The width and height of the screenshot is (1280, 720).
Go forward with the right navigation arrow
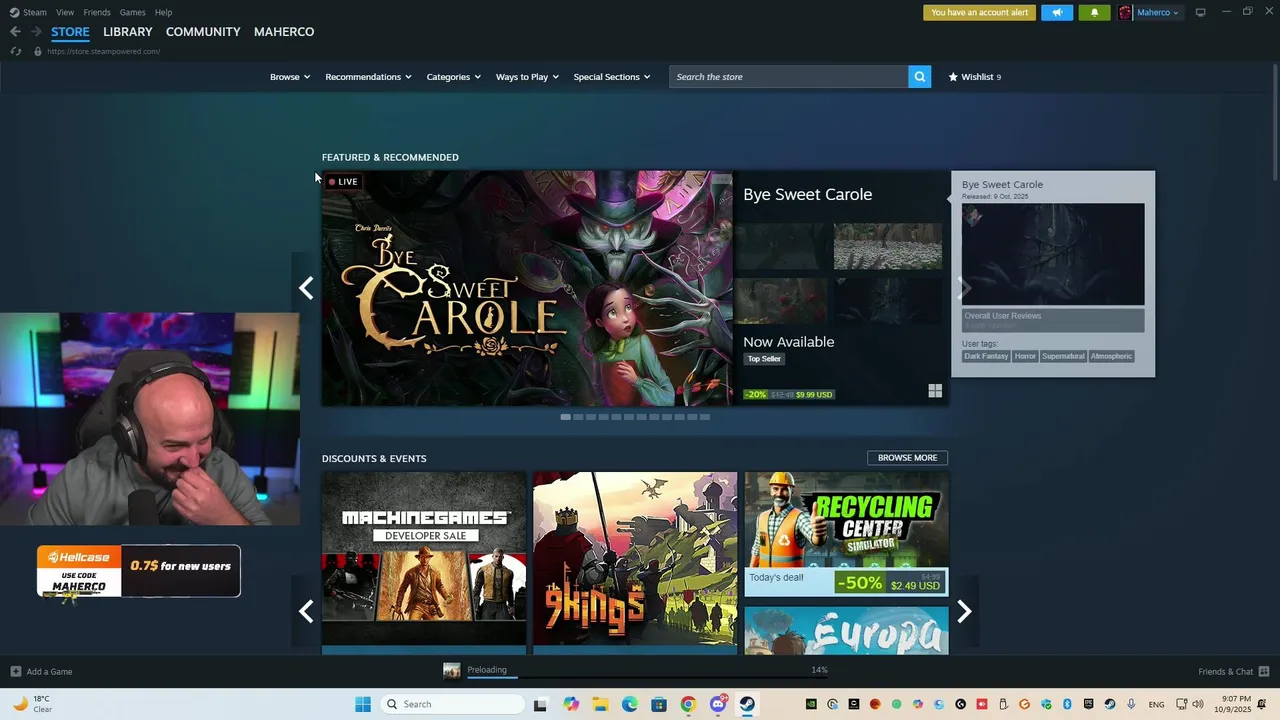(36, 32)
